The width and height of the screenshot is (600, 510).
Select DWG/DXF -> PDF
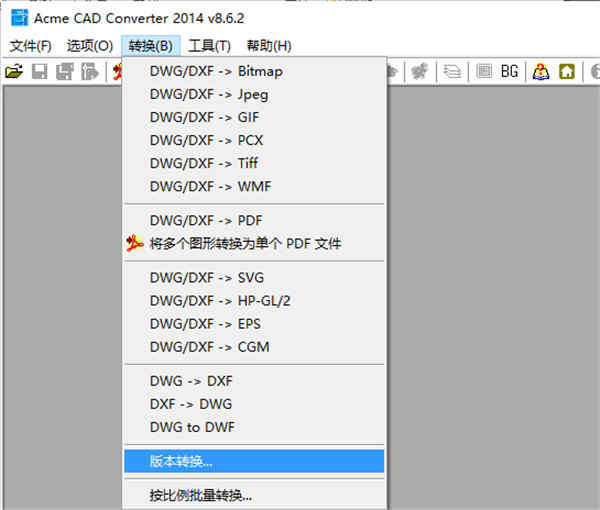(254, 221)
